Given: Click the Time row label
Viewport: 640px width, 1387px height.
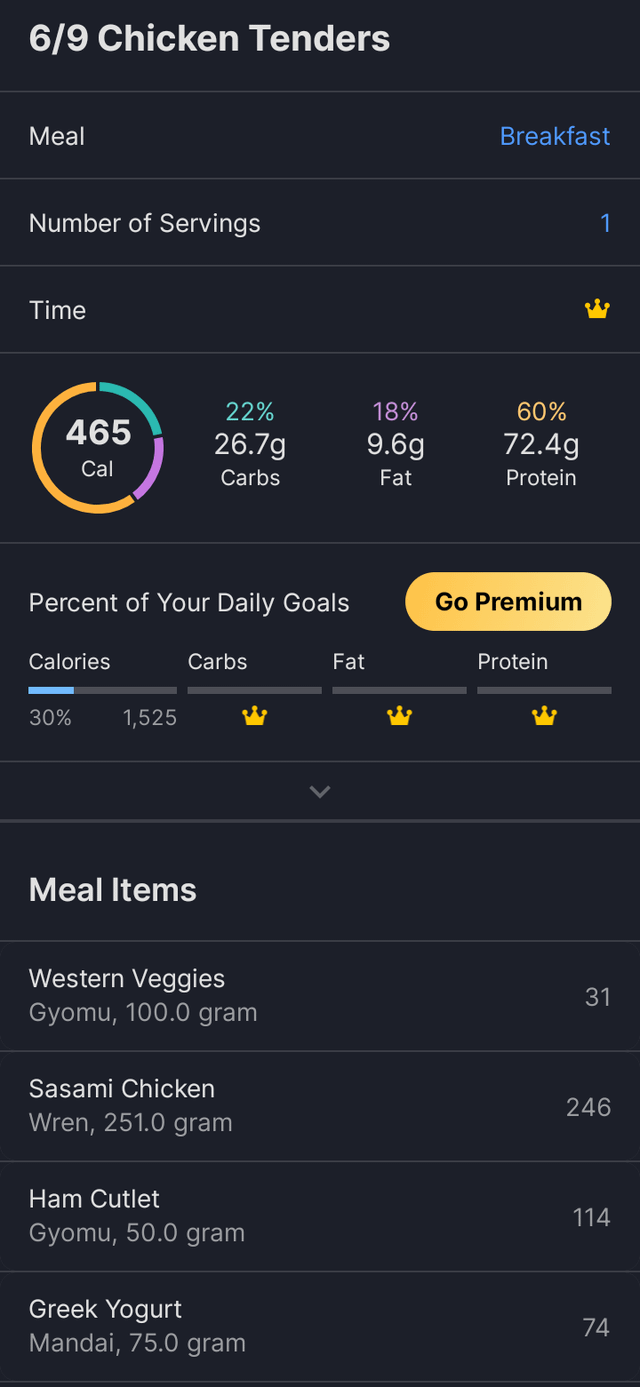Looking at the screenshot, I should (58, 310).
